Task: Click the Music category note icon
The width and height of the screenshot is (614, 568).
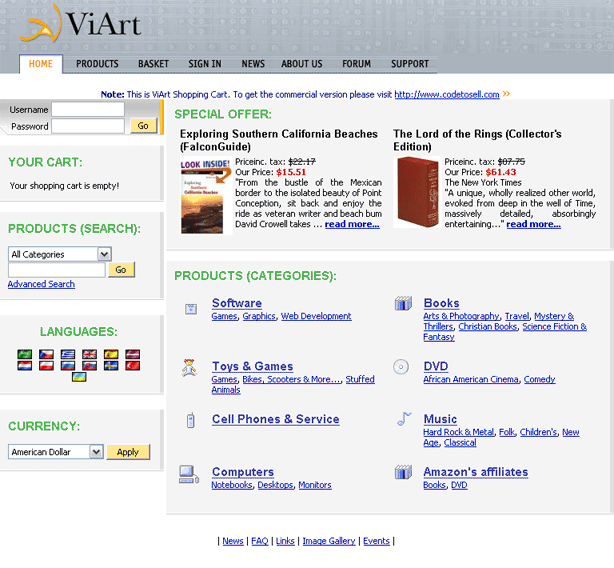Action: pyautogui.click(x=404, y=419)
